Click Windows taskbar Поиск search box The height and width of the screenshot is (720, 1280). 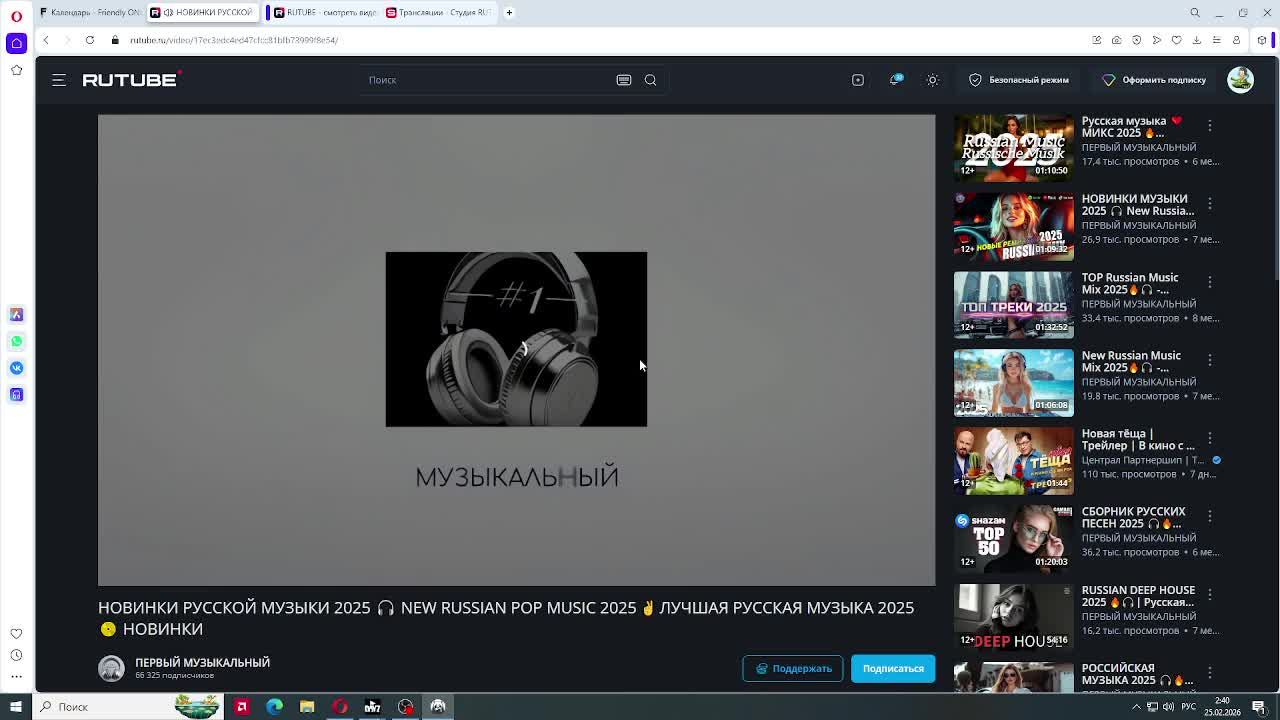coord(128,707)
